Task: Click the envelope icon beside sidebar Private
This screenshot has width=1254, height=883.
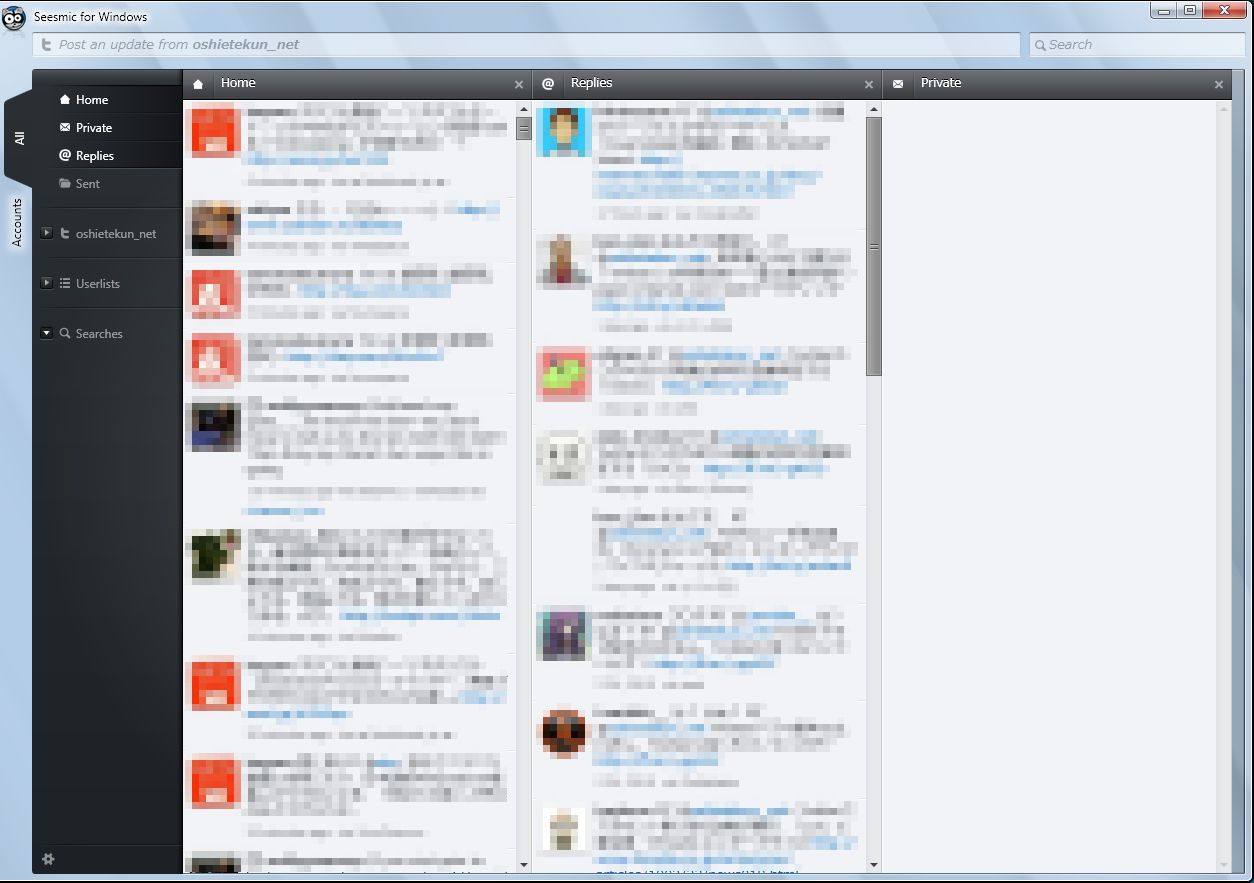Action: coord(65,127)
